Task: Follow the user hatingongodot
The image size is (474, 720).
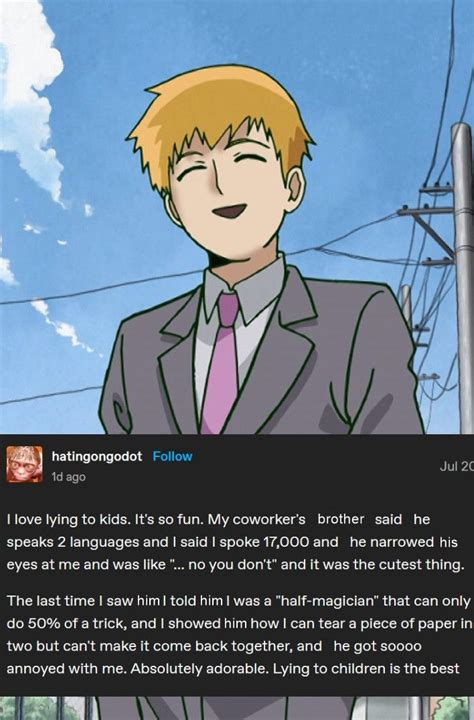Action: tap(172, 456)
